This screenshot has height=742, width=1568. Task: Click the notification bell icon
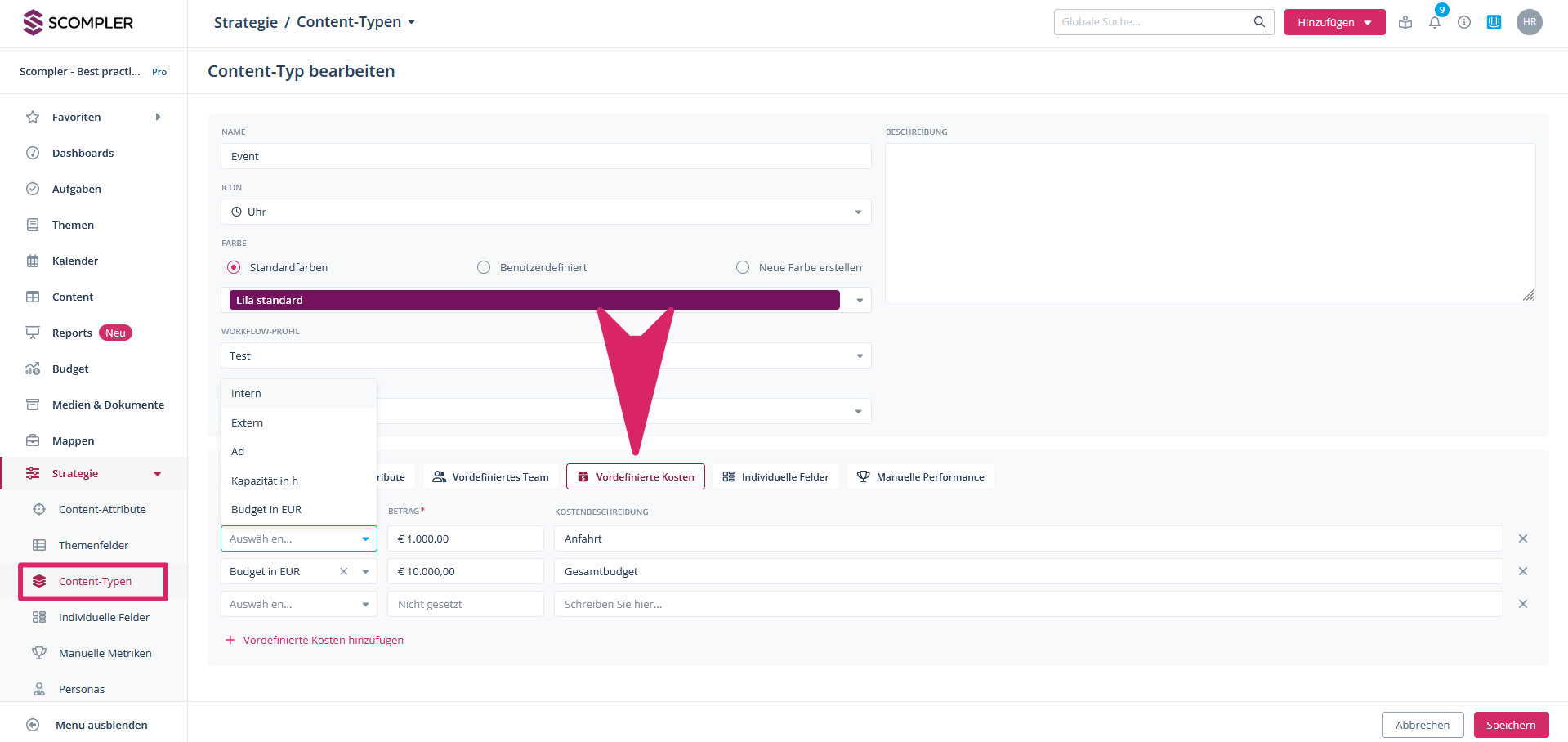[1434, 22]
